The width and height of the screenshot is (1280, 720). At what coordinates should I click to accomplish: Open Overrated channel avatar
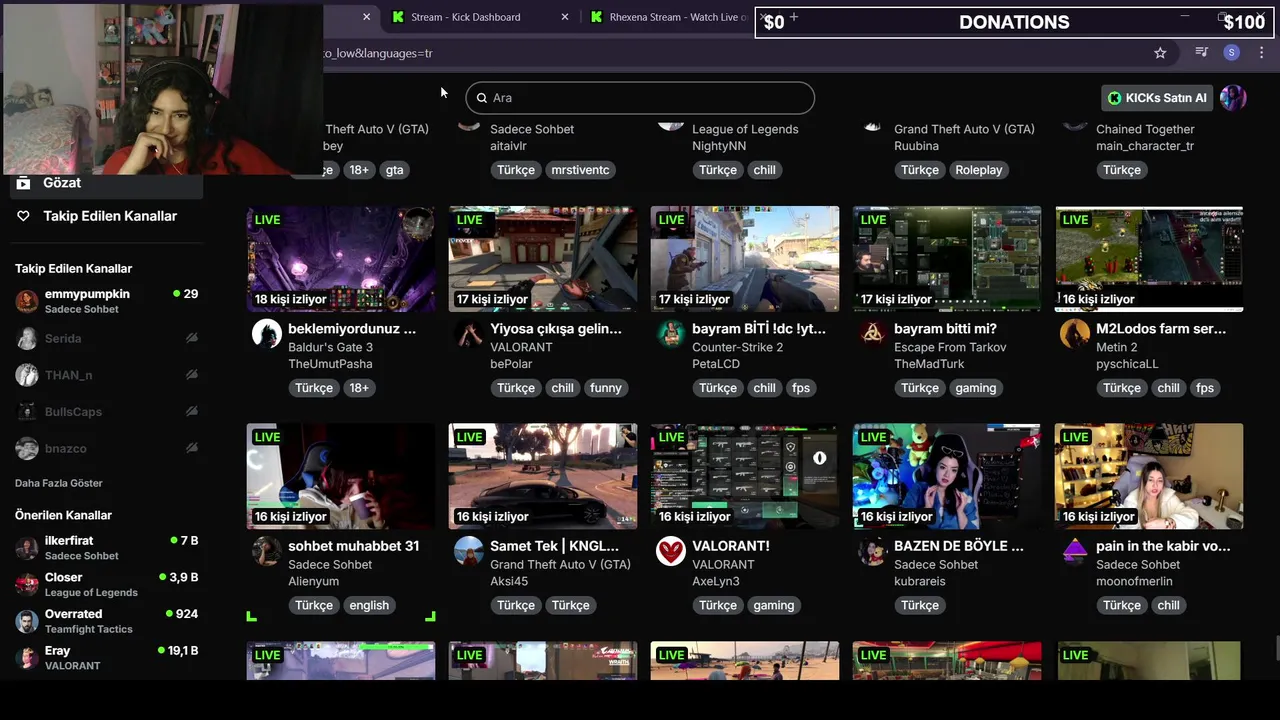coord(27,621)
